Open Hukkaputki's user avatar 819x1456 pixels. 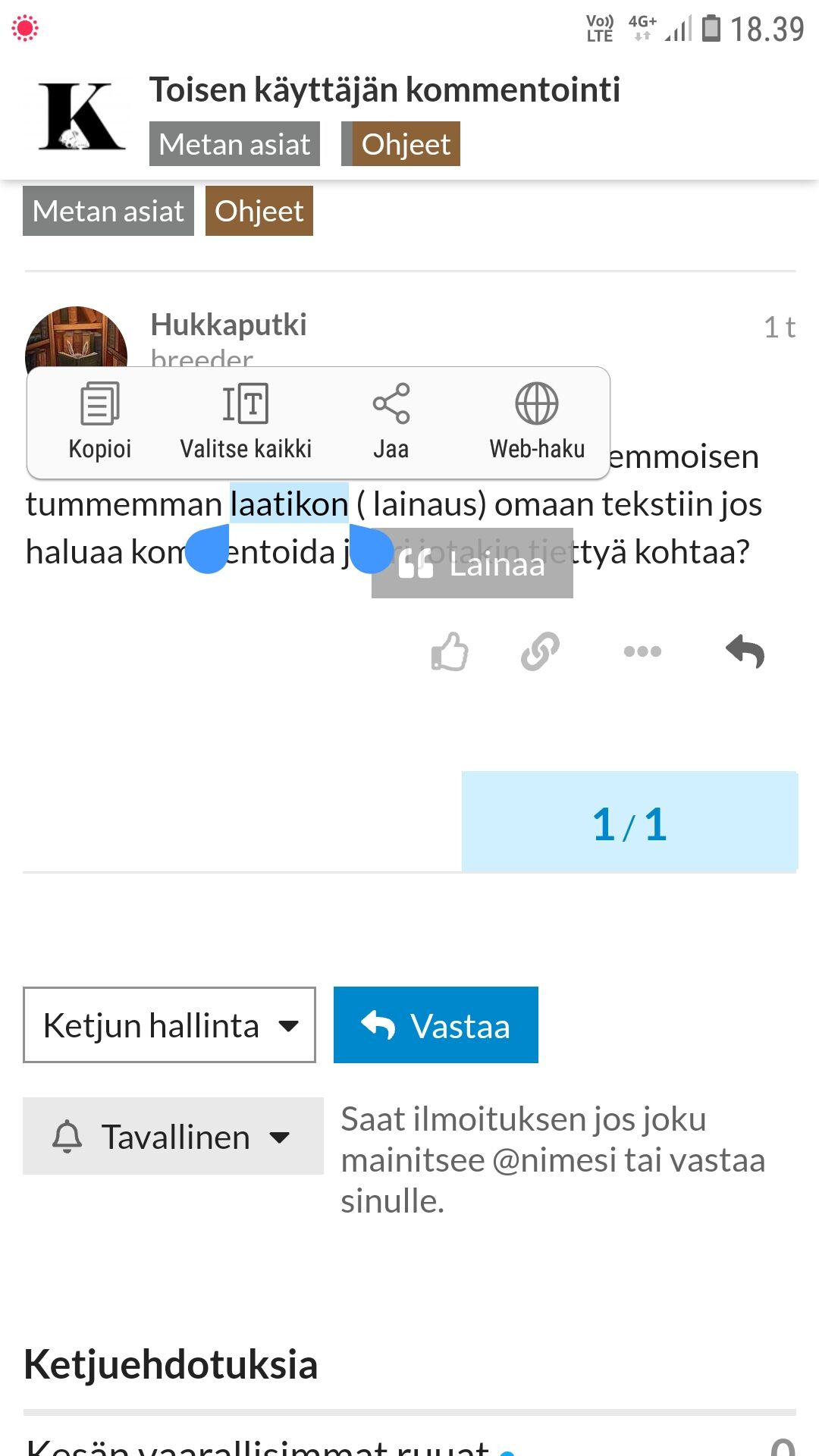pos(76,339)
